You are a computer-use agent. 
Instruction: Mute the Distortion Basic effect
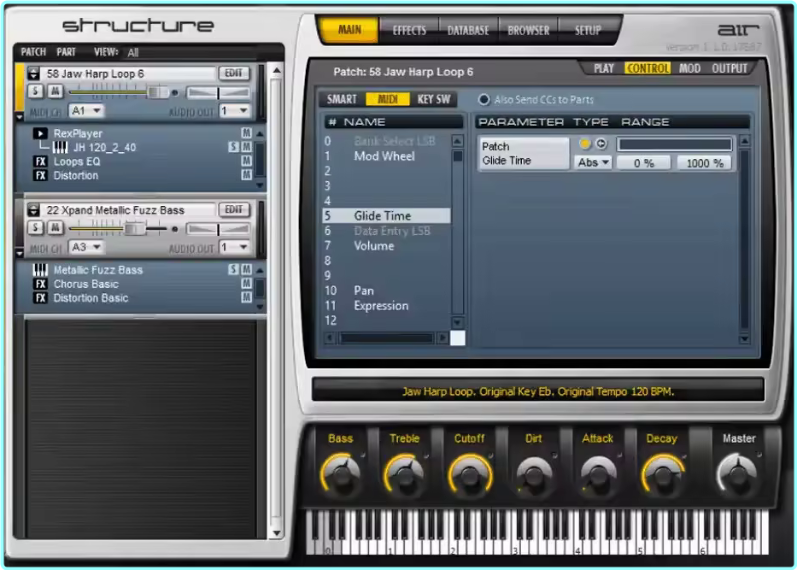(247, 297)
